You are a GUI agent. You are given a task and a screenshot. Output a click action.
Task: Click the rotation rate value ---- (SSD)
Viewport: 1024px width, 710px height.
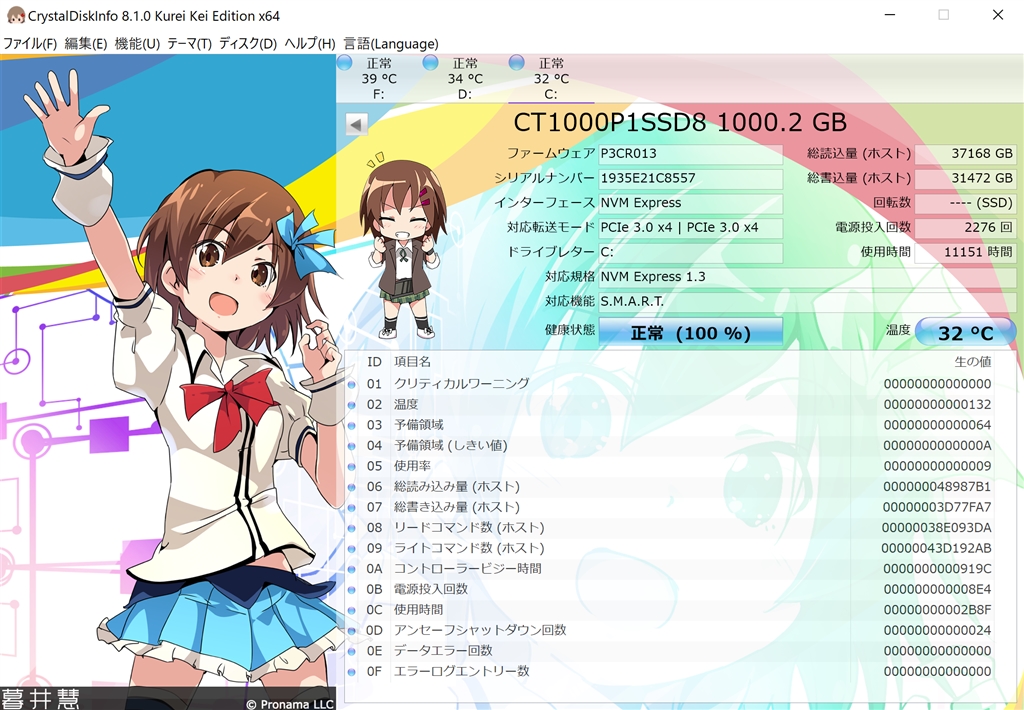[965, 203]
